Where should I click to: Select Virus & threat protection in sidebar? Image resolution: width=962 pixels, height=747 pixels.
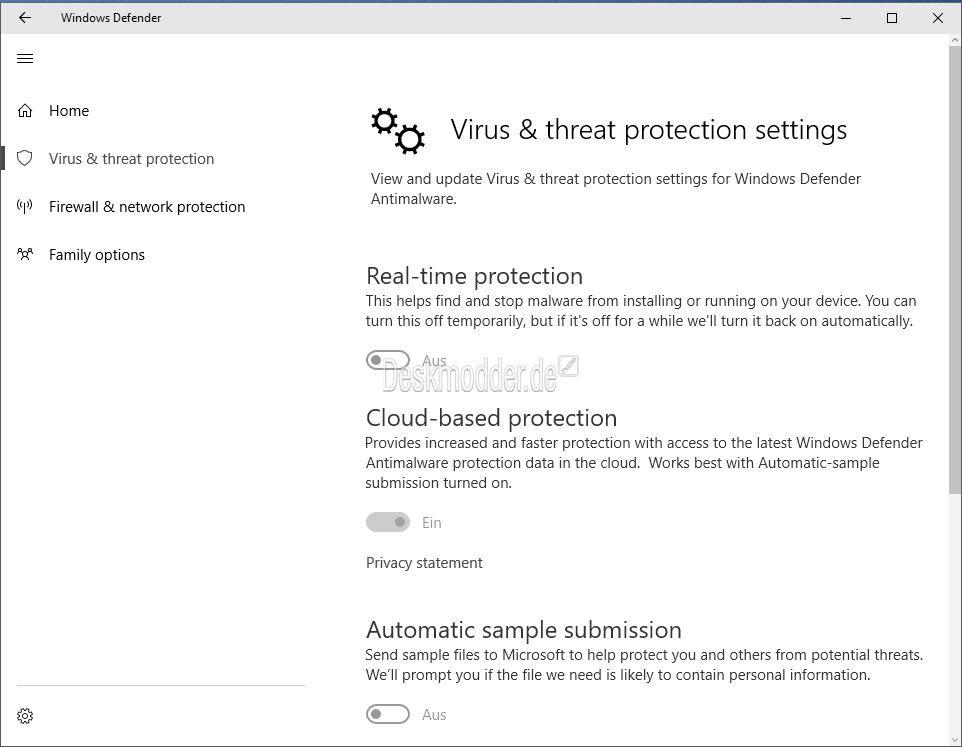[131, 158]
